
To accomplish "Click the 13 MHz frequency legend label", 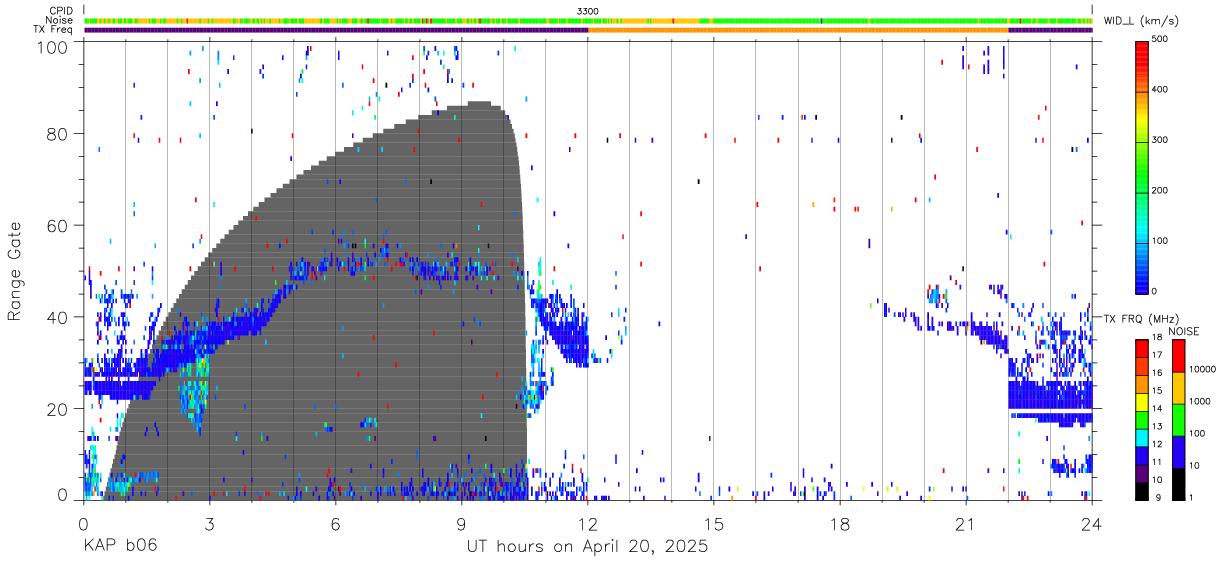I will coord(1158,427).
